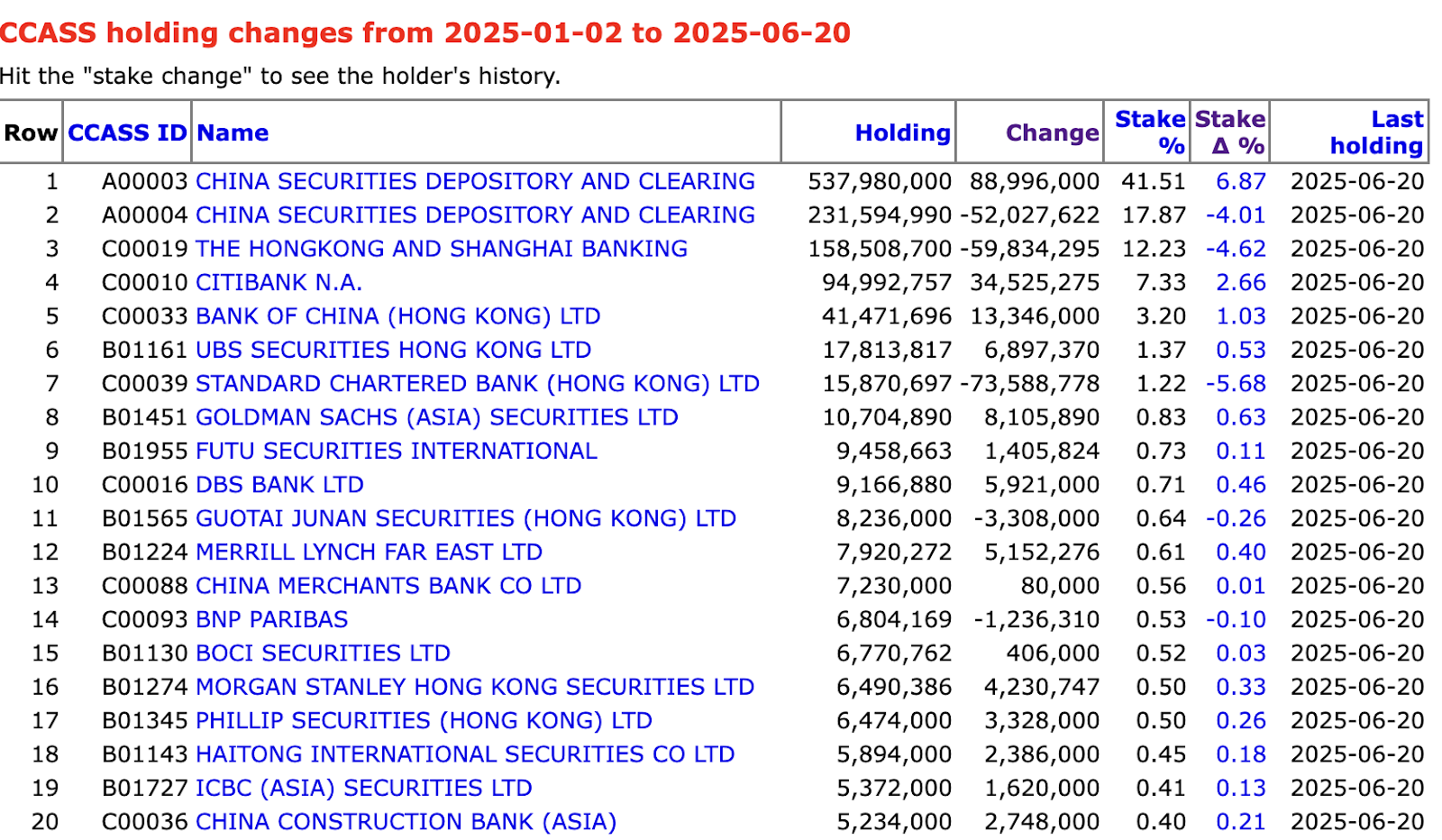1442x840 pixels.
Task: Open Futu Securities International link
Action: pyautogui.click(x=397, y=451)
